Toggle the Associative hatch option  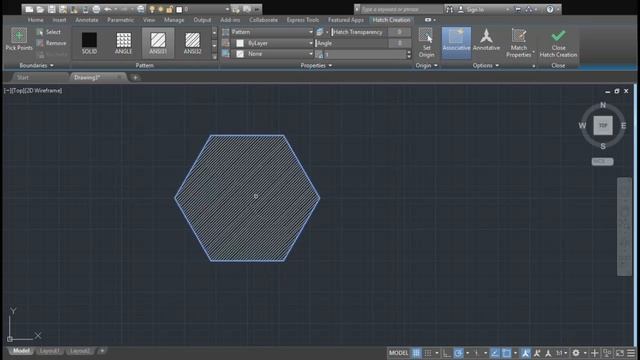456,42
